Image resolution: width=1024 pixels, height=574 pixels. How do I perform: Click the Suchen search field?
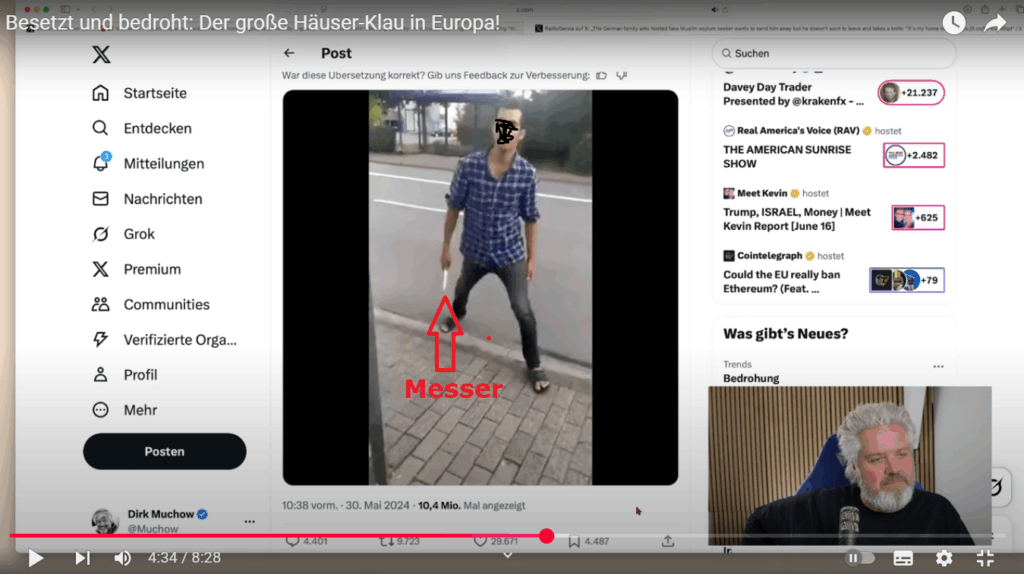(834, 54)
